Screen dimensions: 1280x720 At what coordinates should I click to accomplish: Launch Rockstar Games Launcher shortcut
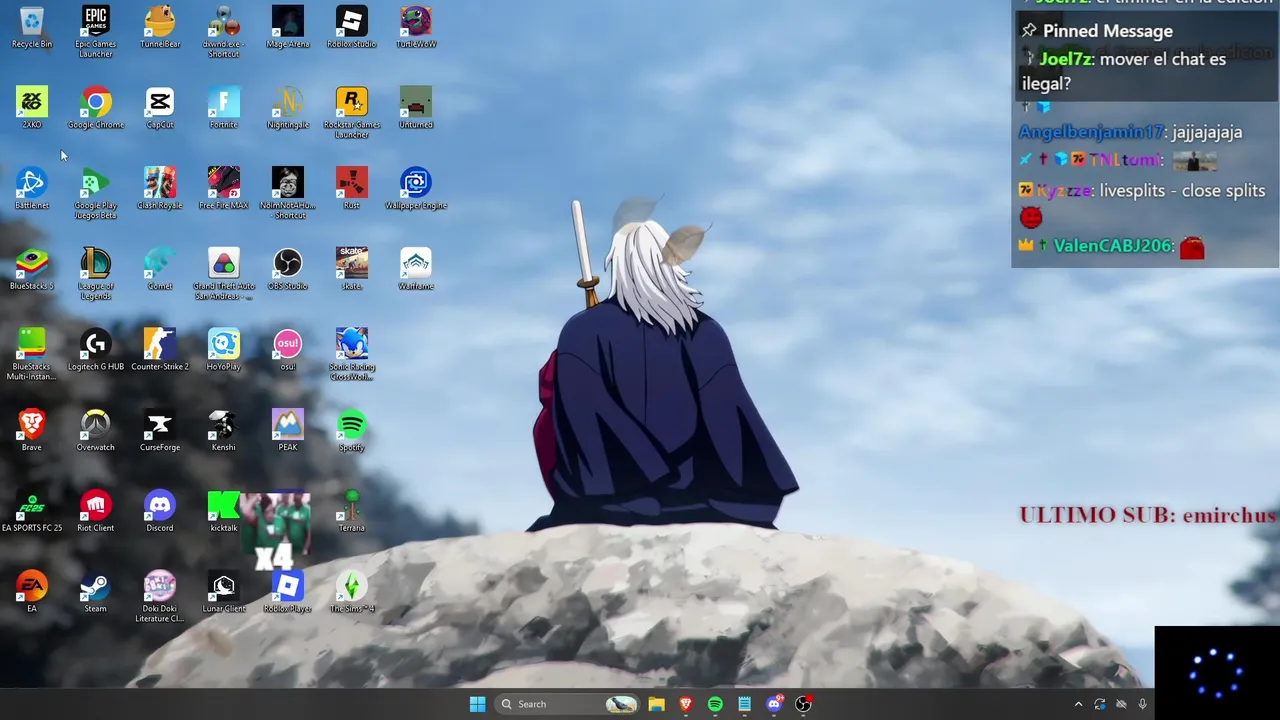352,113
